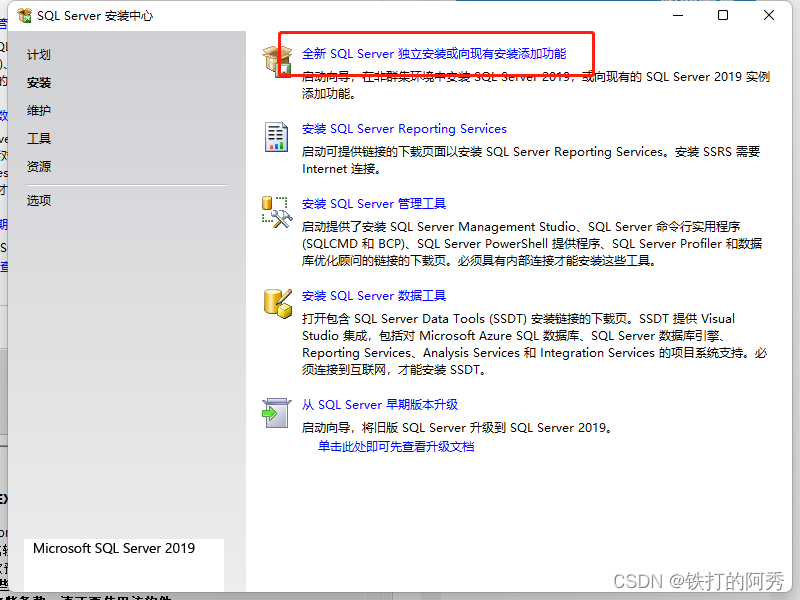Open 从 SQL Server 早期版本升级 link
This screenshot has width=800, height=600.
click(380, 405)
